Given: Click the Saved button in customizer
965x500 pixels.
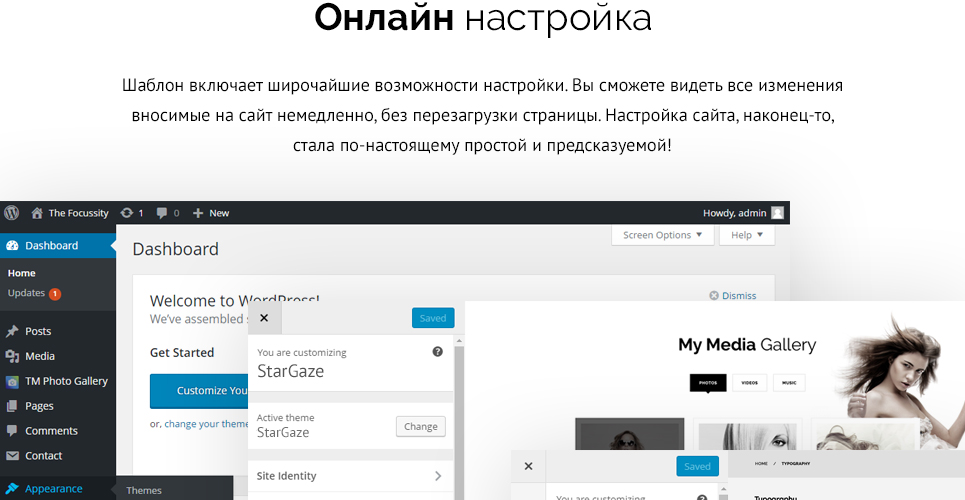Looking at the screenshot, I should [433, 318].
